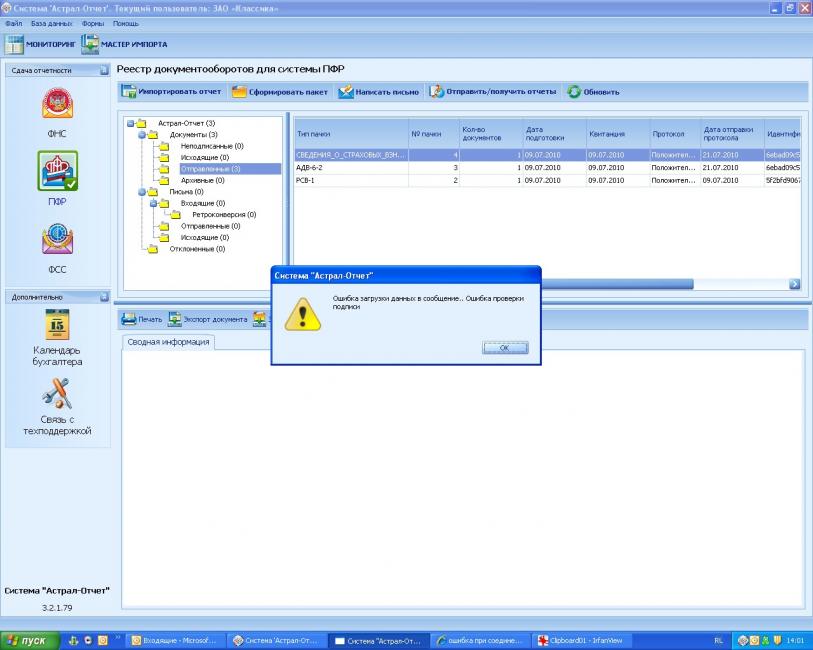Screen dimensions: 813x650
Task: Click Написать письмо envelope button
Action: coord(378,92)
